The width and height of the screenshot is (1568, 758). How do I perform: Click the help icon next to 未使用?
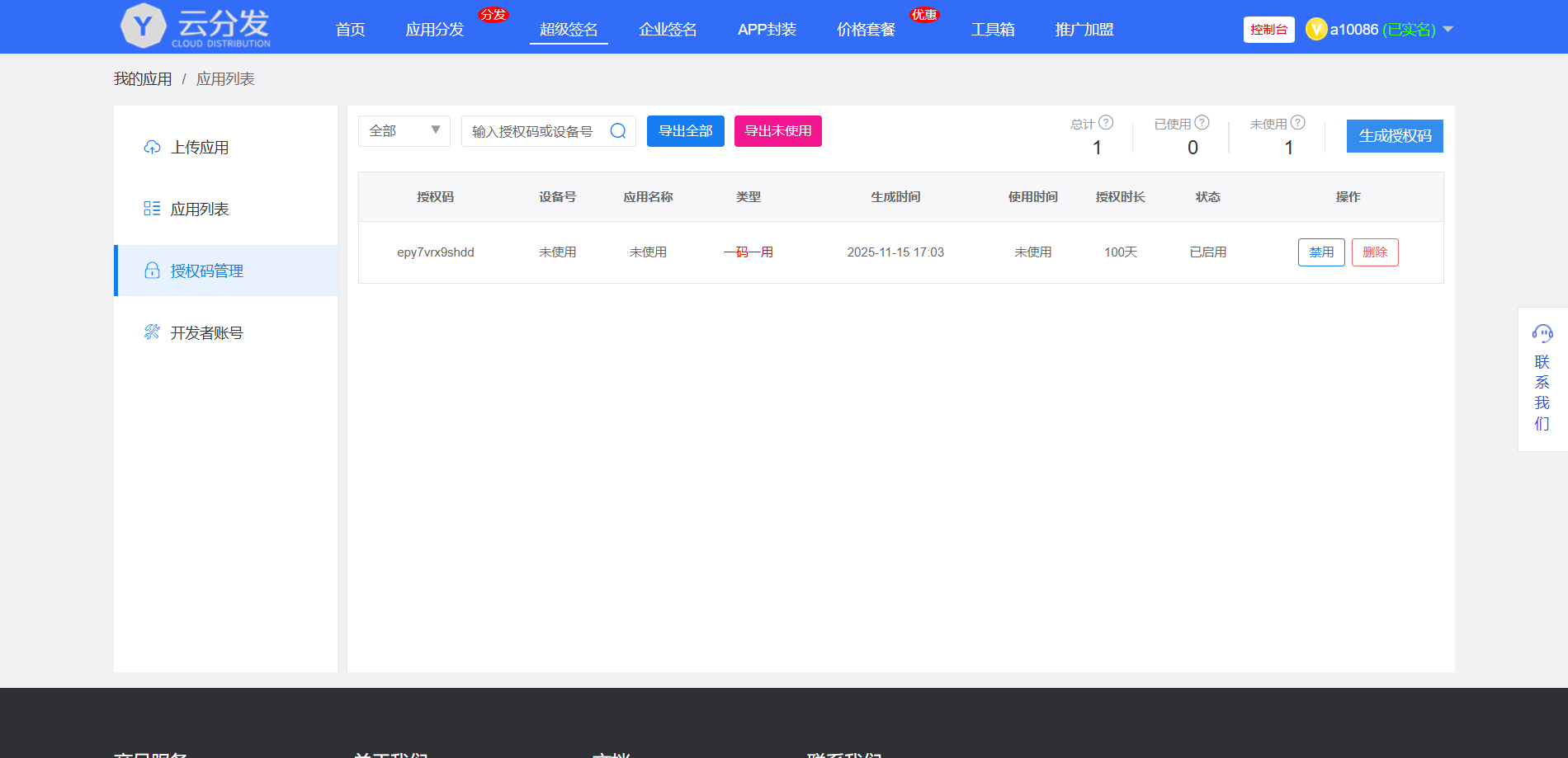pyautogui.click(x=1298, y=123)
